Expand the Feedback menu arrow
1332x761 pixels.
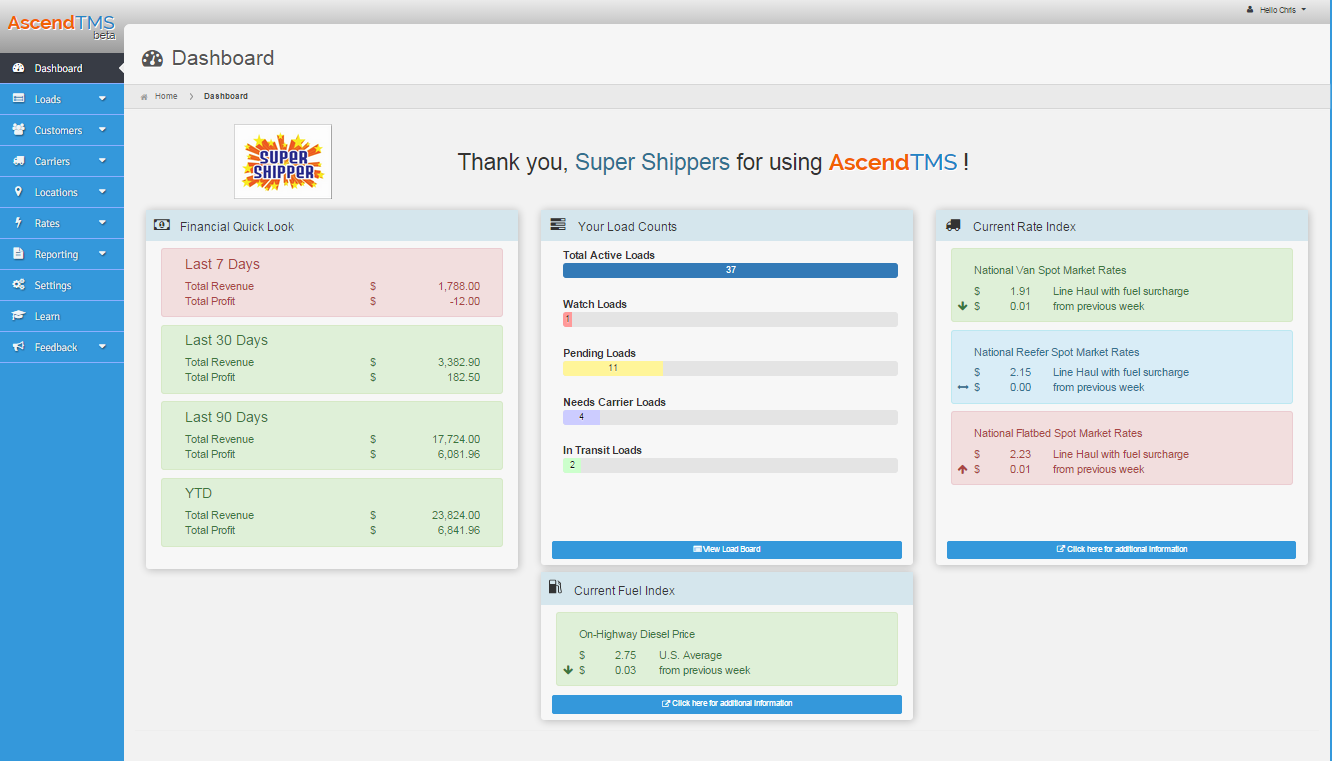(x=102, y=347)
